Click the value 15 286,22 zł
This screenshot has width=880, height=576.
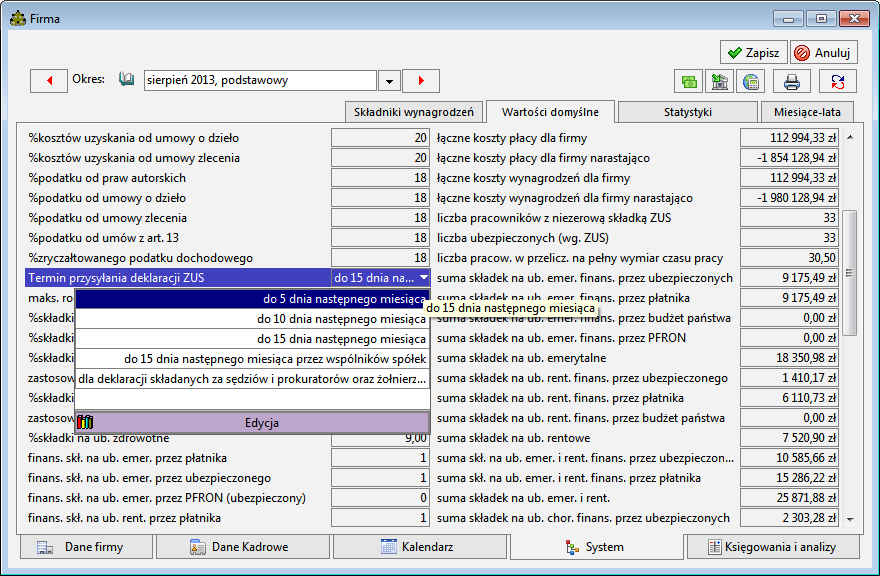tap(789, 478)
